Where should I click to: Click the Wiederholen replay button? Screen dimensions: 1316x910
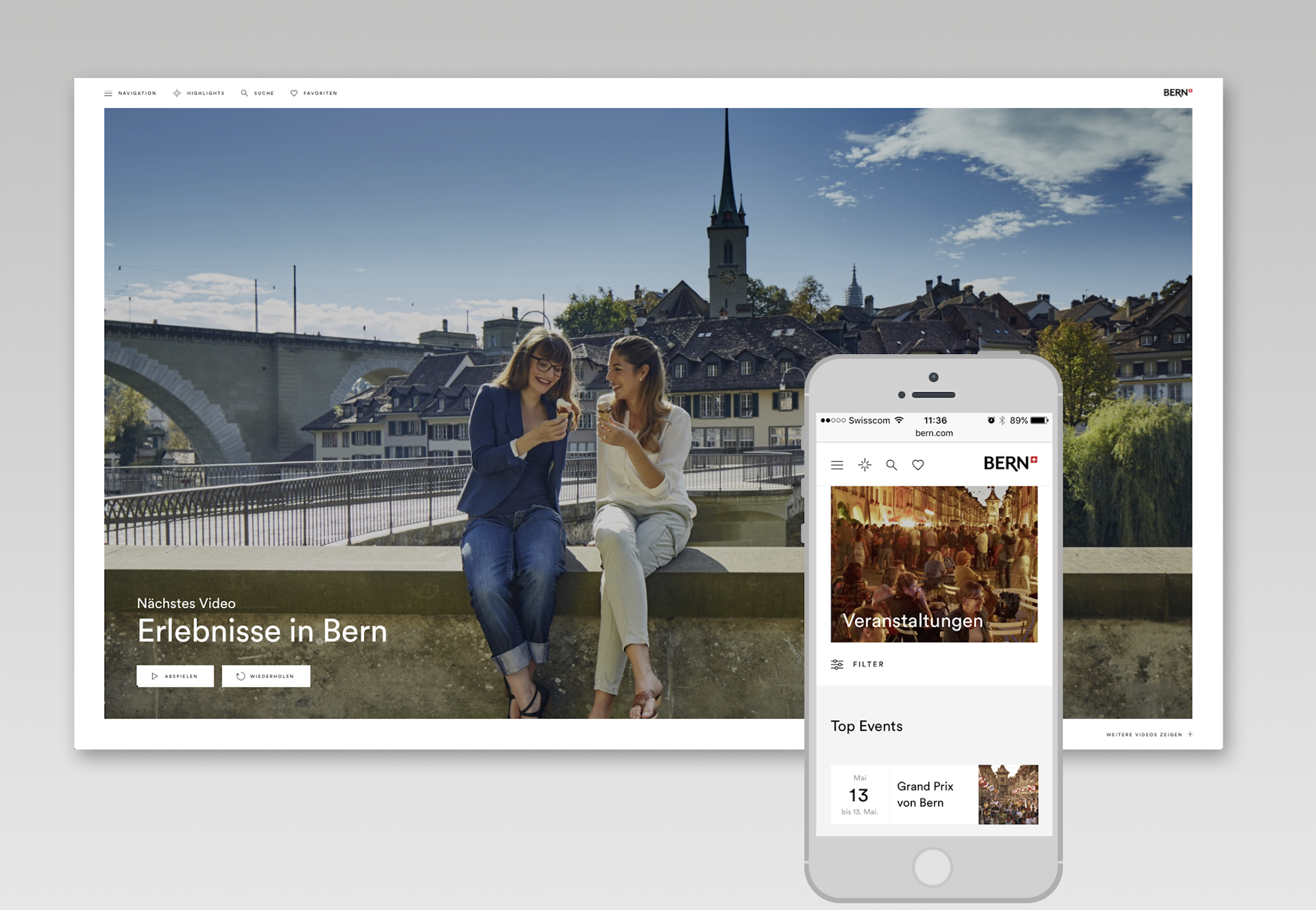266,676
